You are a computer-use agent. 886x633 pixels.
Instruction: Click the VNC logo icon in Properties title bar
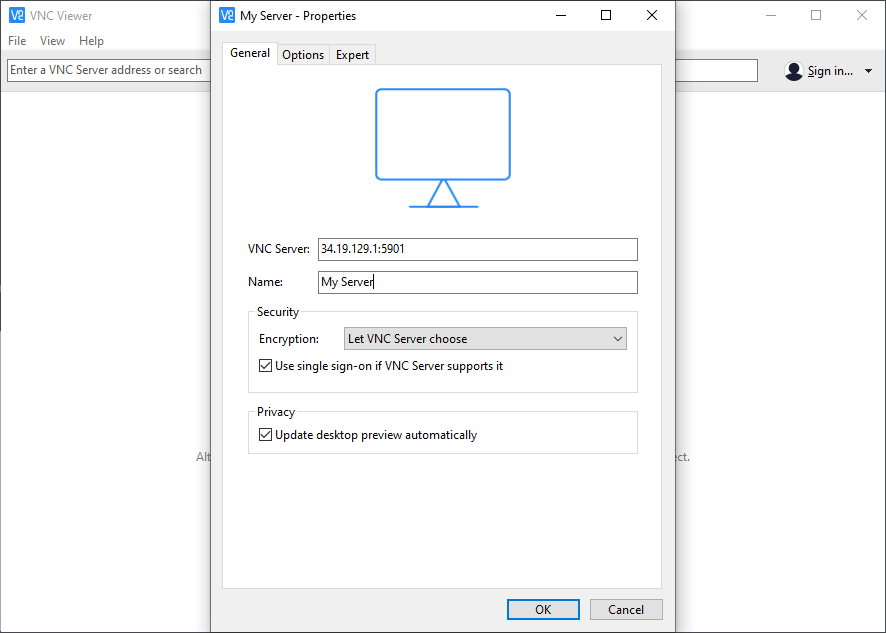(227, 15)
